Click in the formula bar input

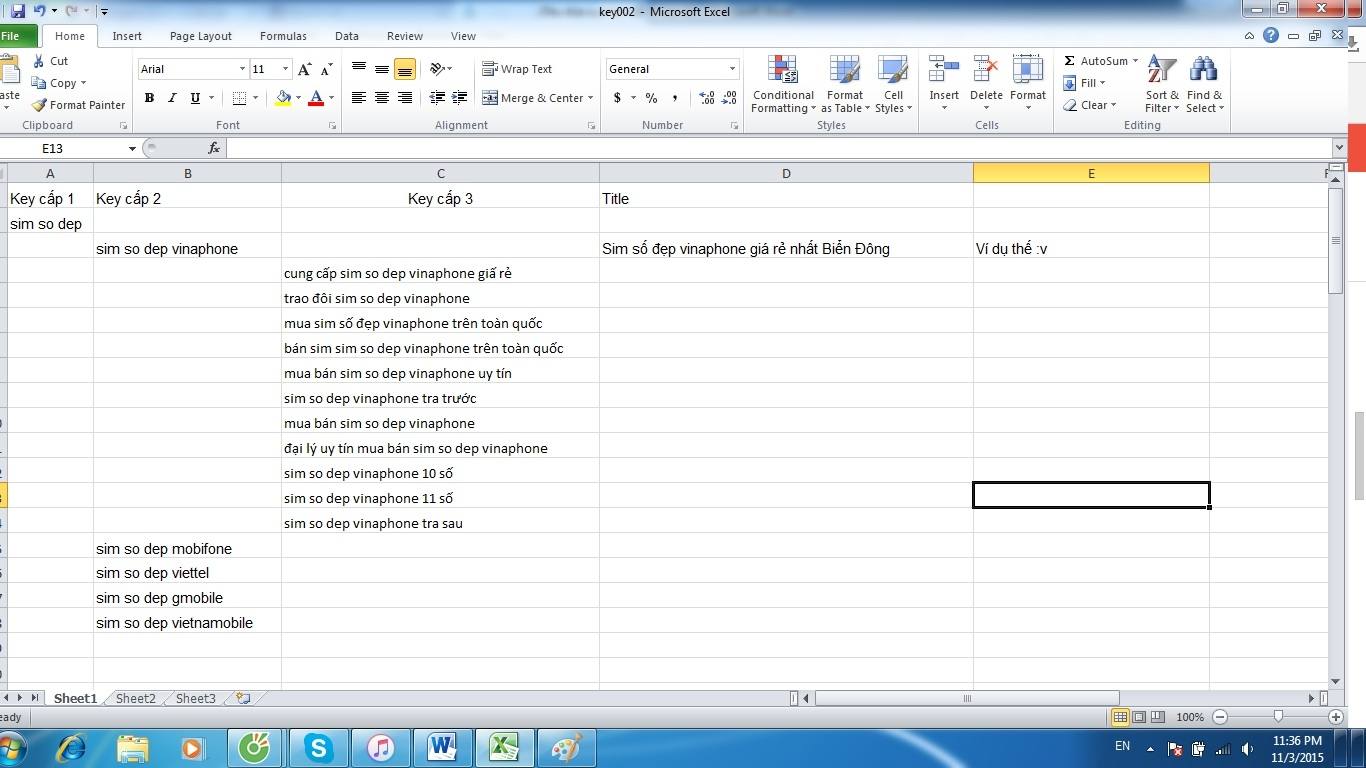[x=780, y=148]
